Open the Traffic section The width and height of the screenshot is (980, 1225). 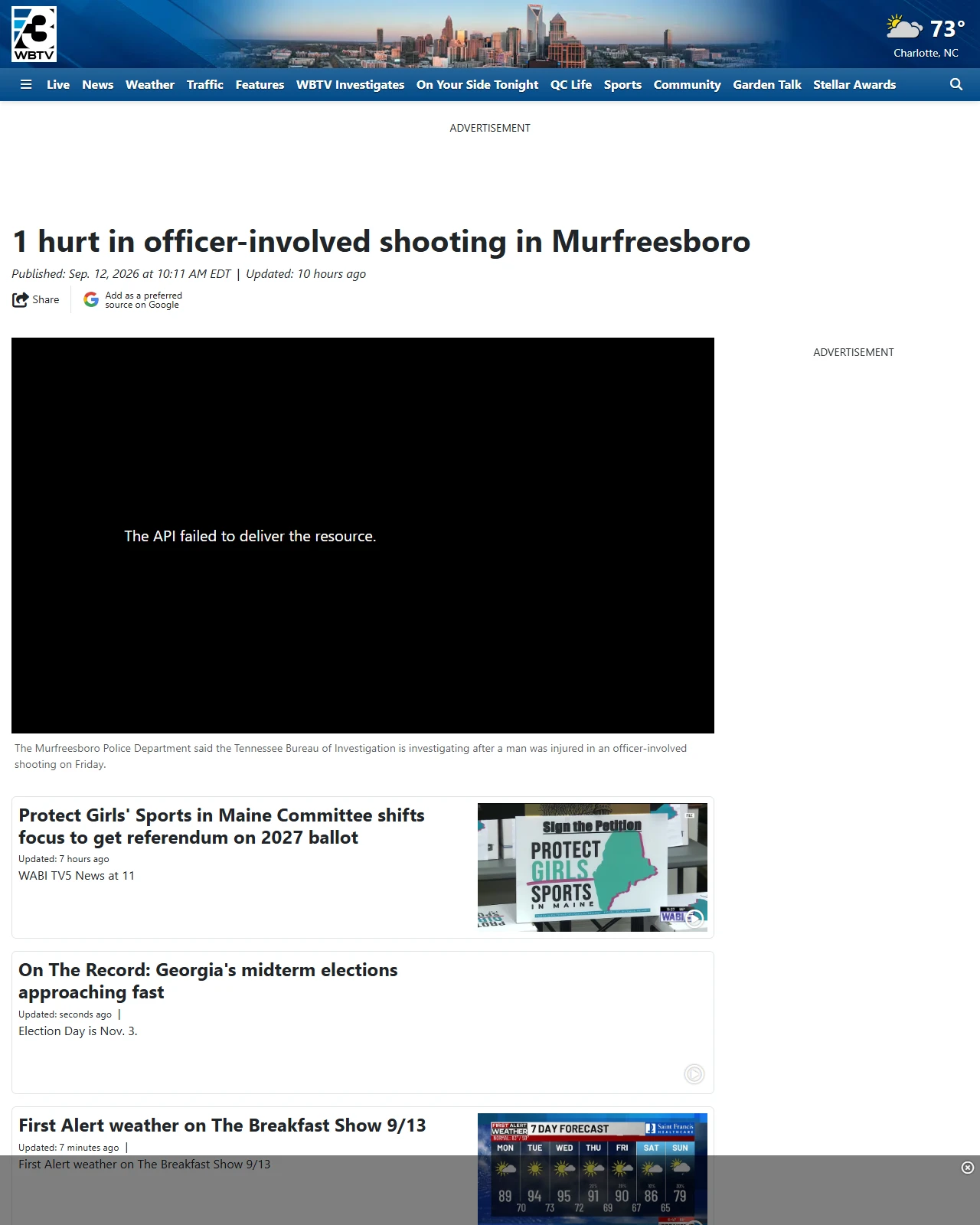click(x=205, y=84)
